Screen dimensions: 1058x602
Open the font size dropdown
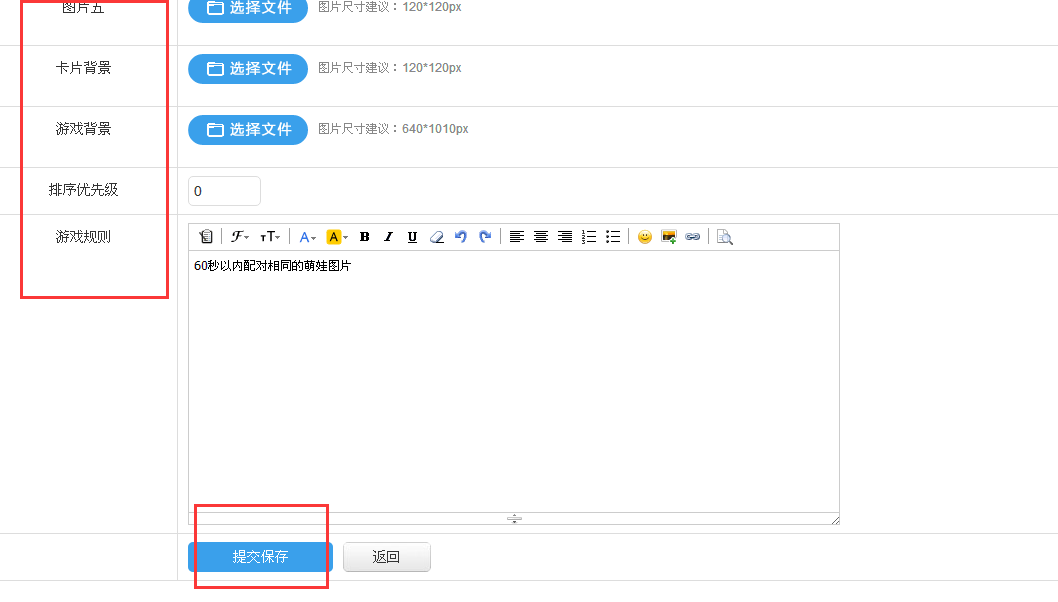[x=270, y=237]
